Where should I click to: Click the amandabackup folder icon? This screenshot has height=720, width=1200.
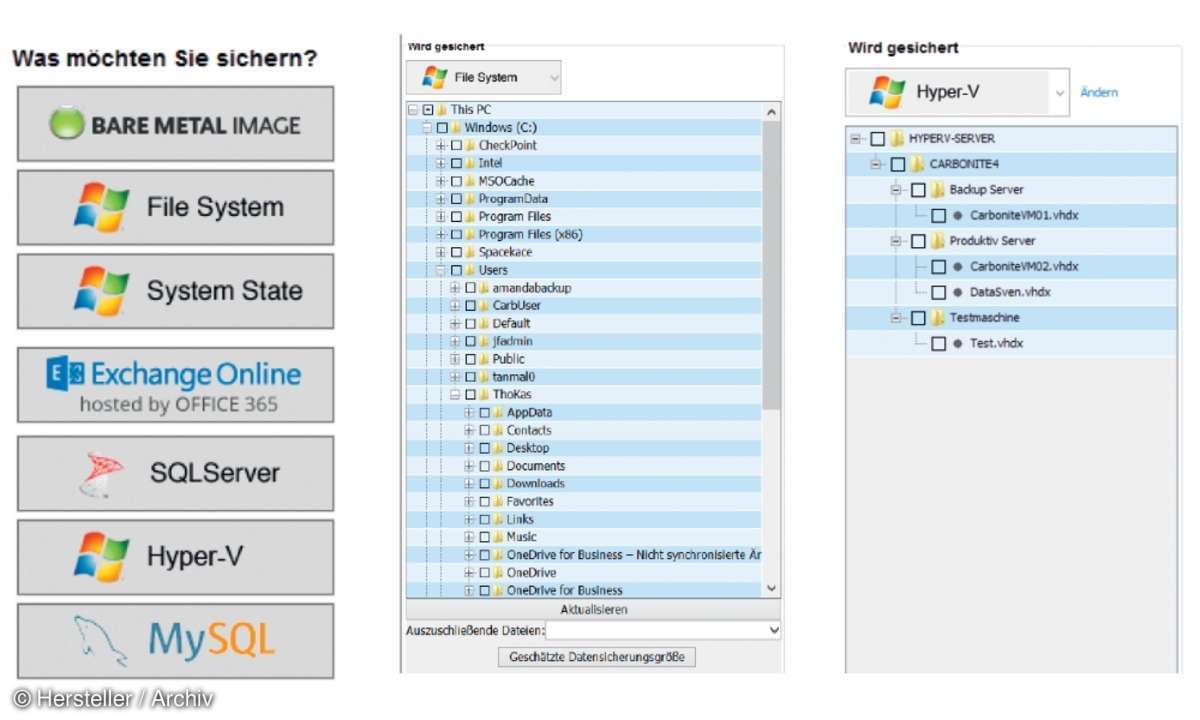point(484,288)
